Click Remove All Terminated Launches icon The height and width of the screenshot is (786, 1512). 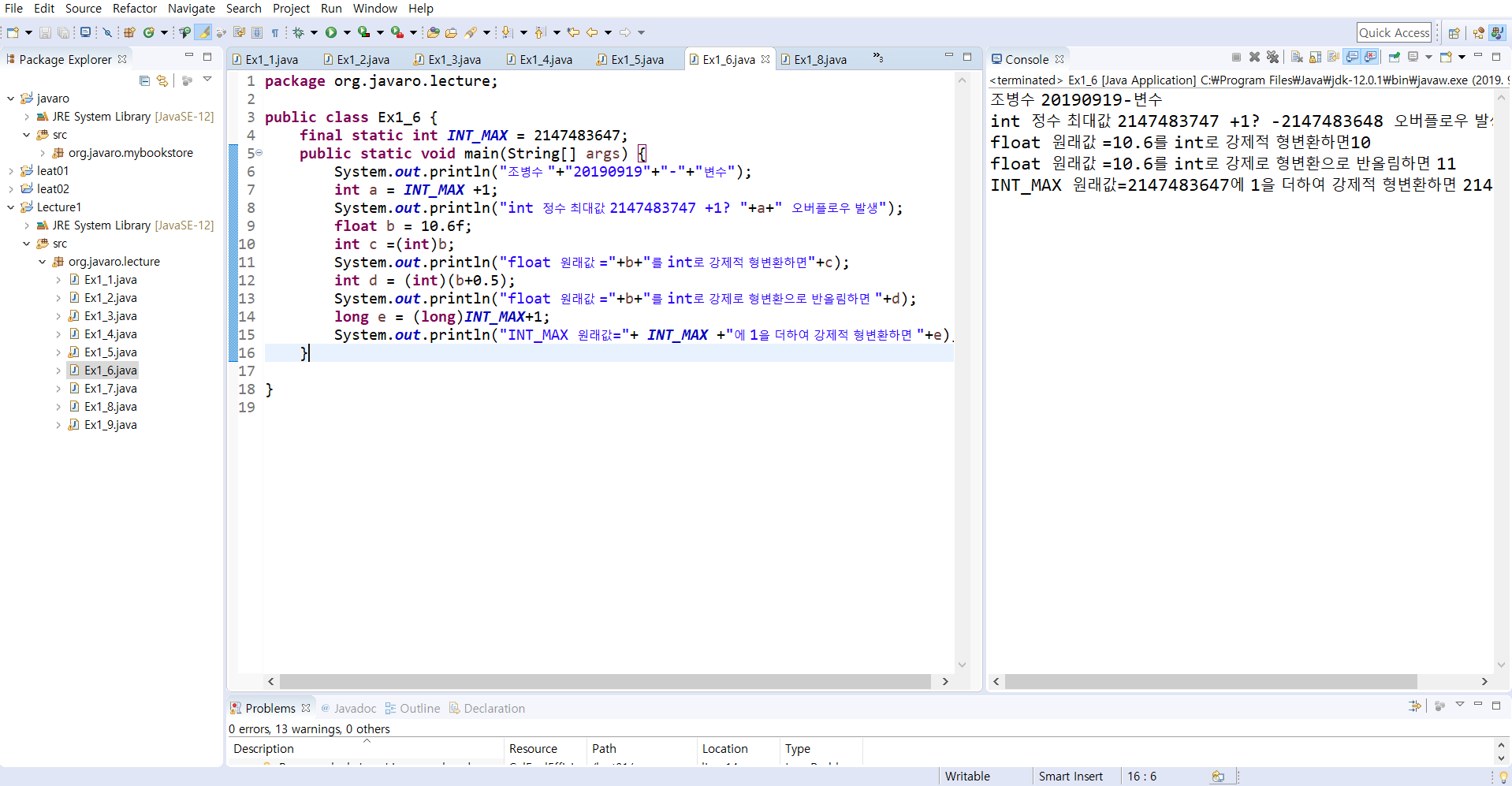coord(1272,57)
